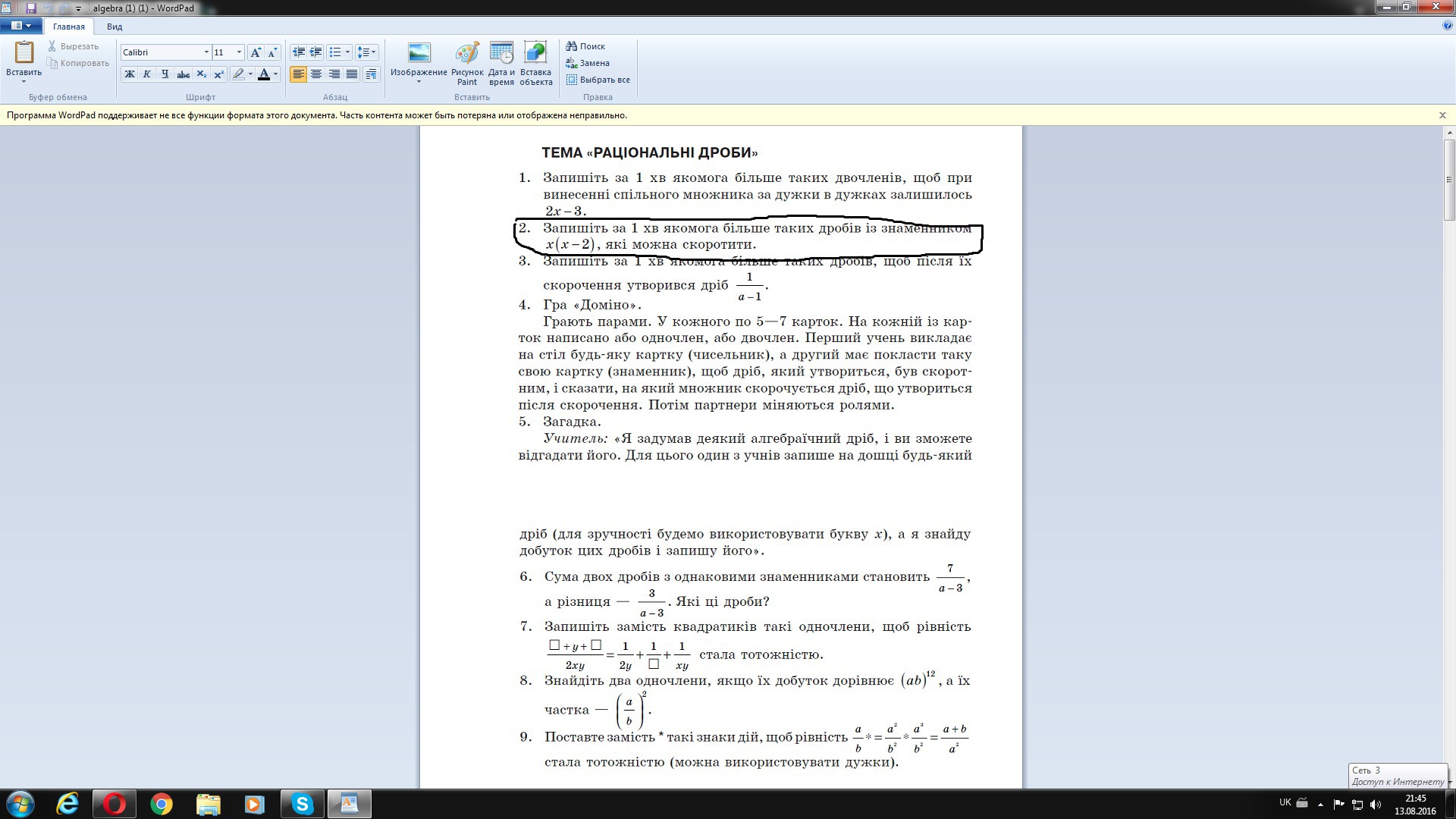Image resolution: width=1456 pixels, height=819 pixels.
Task: Toggle bold formatting (Ж)
Action: click(130, 74)
